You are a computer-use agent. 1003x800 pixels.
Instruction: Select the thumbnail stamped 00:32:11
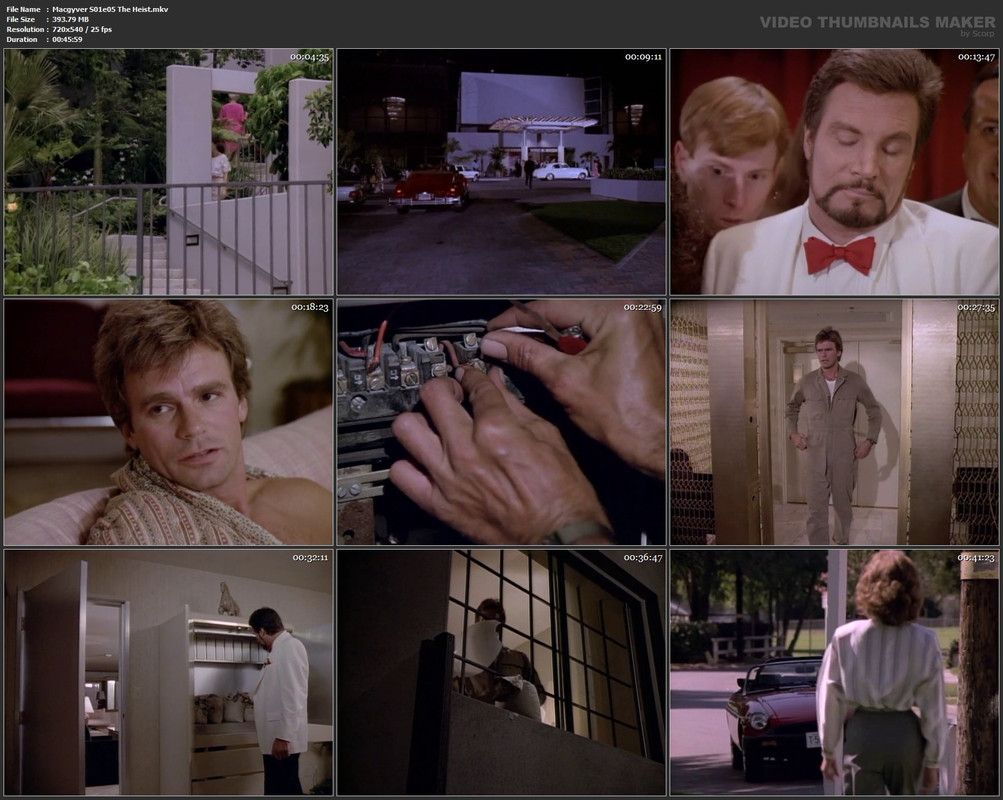(x=168, y=673)
